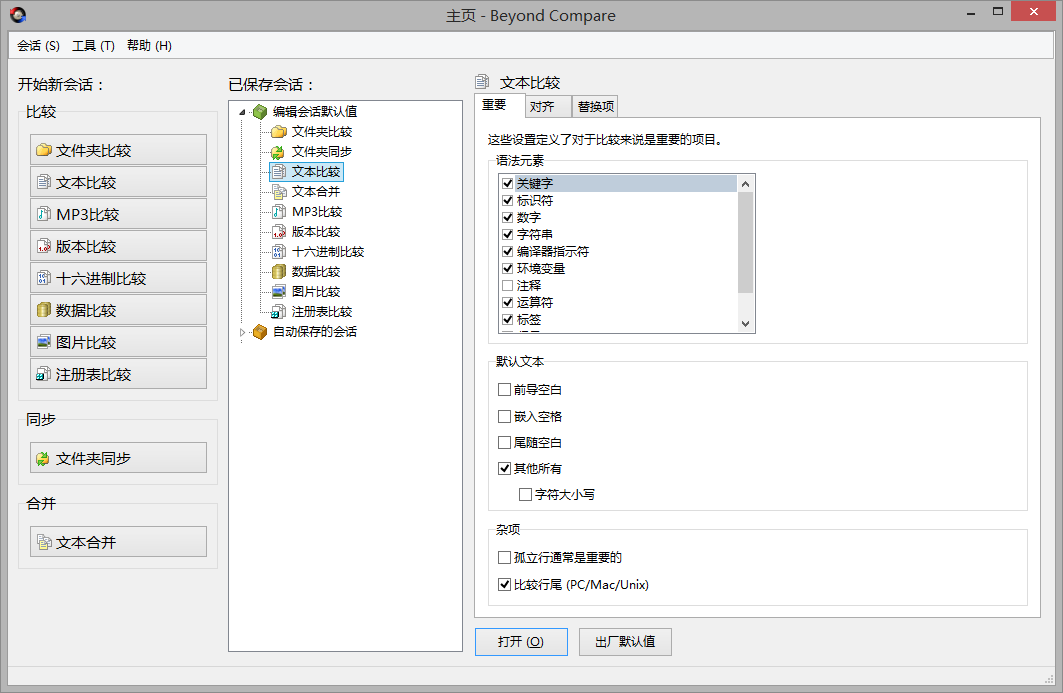Click the 版本比较 icon in sessions tree

click(279, 232)
